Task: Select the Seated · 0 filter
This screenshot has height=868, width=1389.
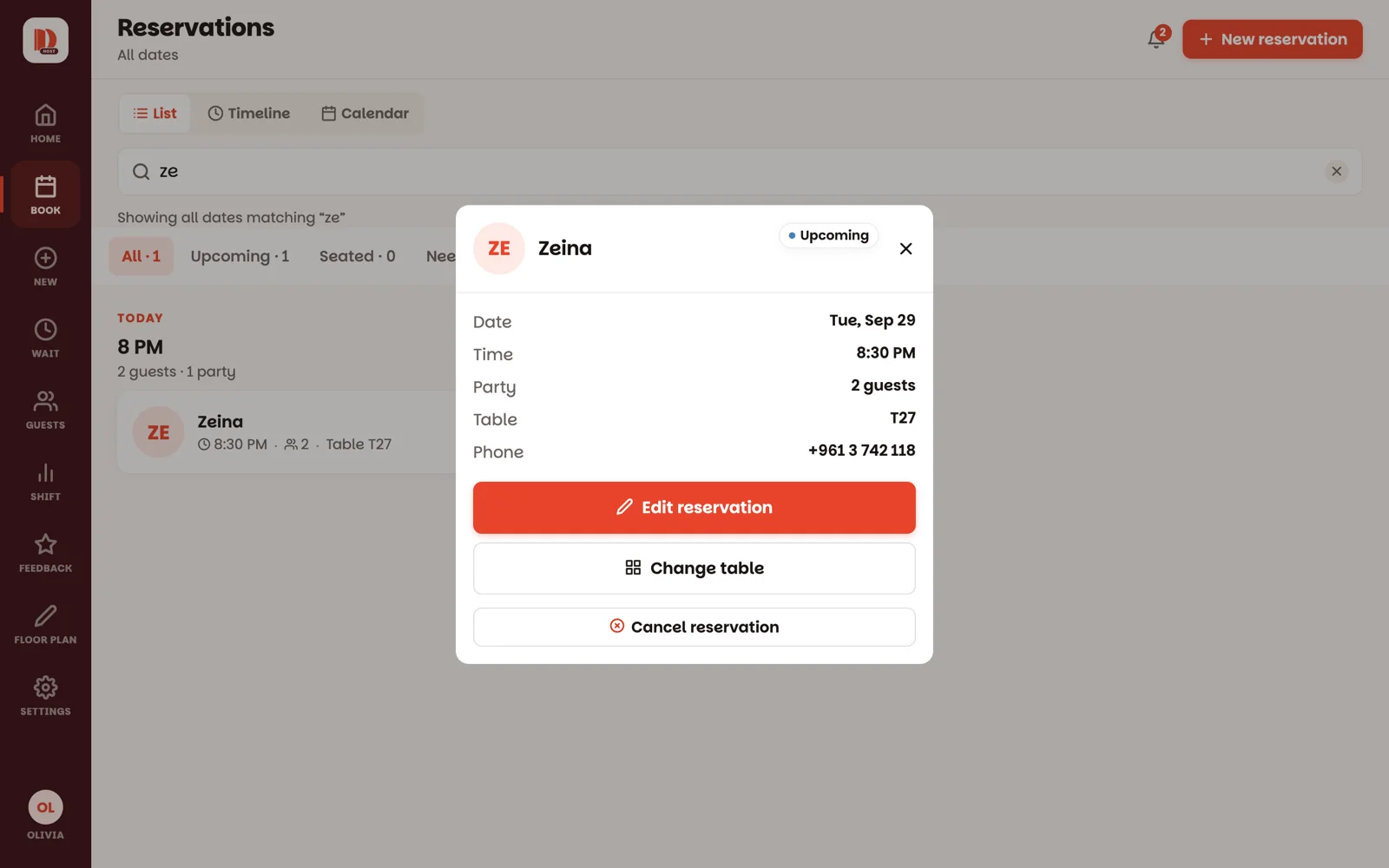Action: pos(357,256)
